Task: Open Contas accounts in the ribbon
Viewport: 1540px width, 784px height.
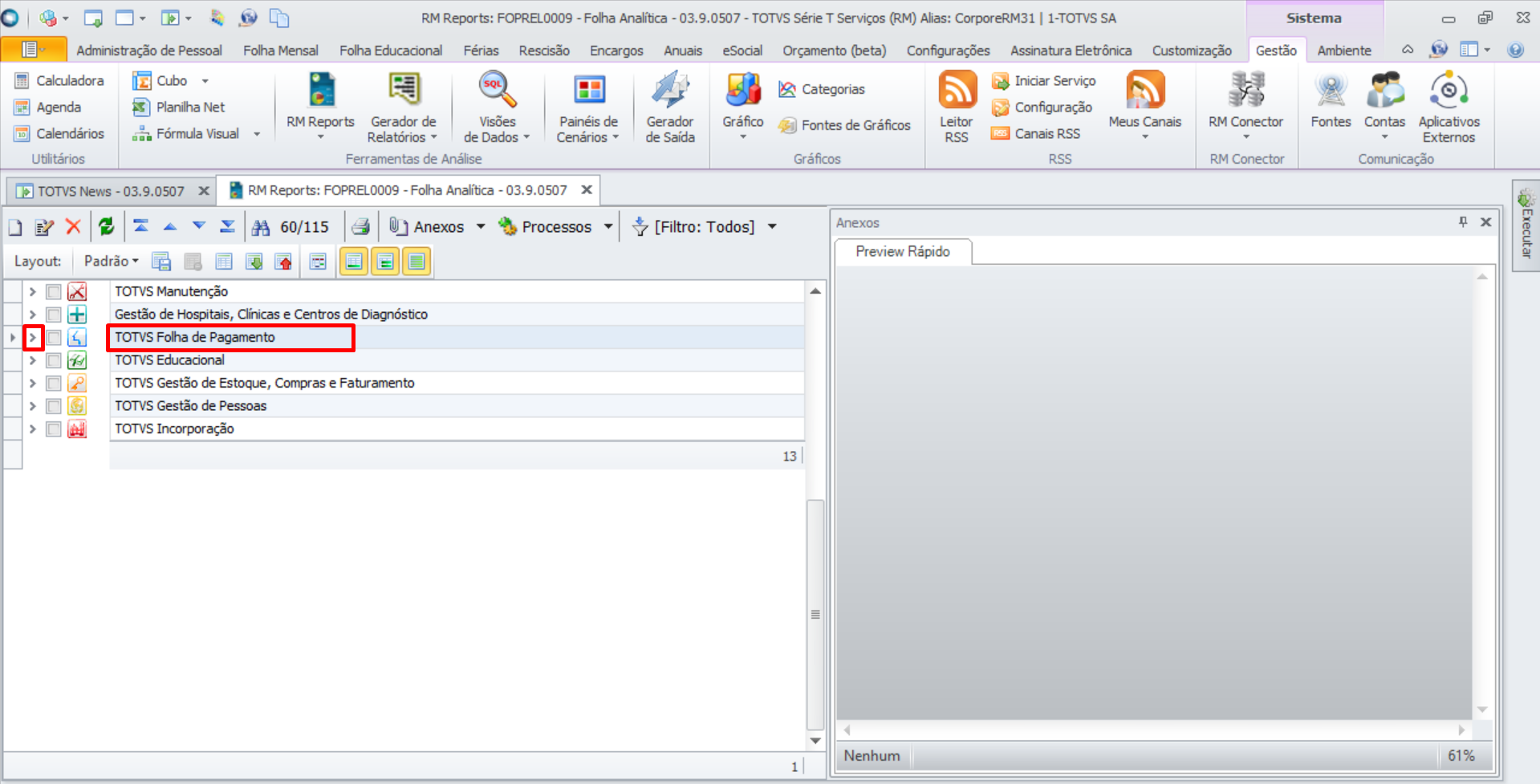Action: point(1384,104)
